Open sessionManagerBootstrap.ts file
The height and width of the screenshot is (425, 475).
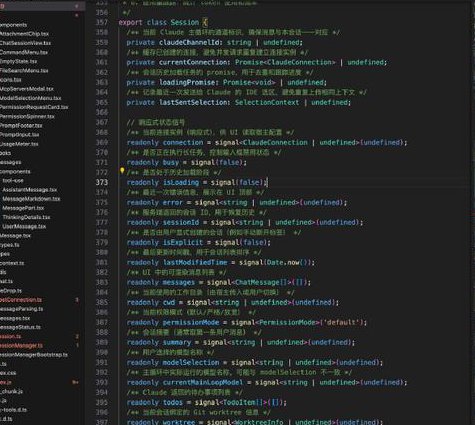34,355
